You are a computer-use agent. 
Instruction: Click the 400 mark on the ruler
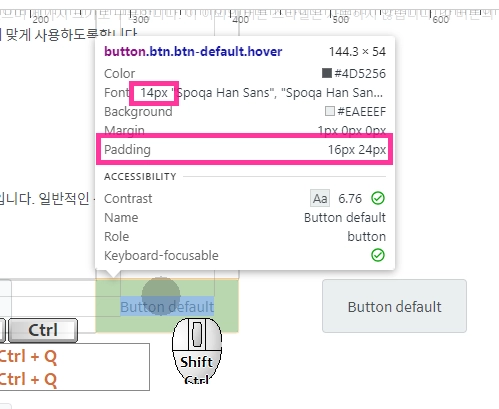(240, 19)
